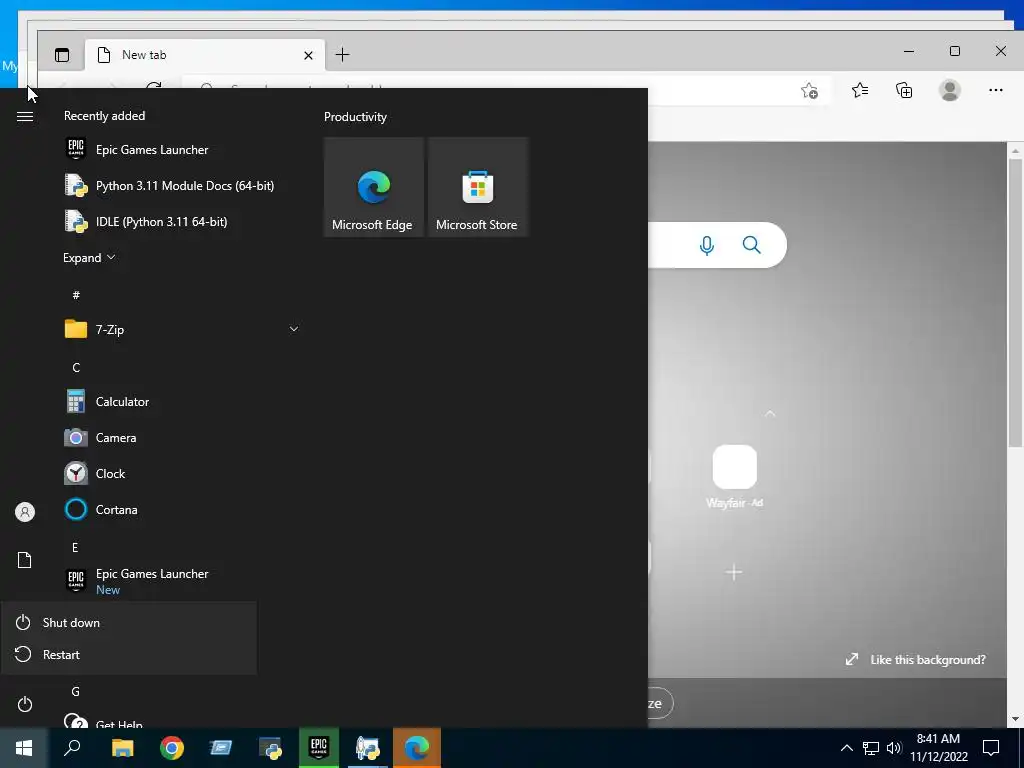Open Collections in Edge toolbar

[904, 90]
